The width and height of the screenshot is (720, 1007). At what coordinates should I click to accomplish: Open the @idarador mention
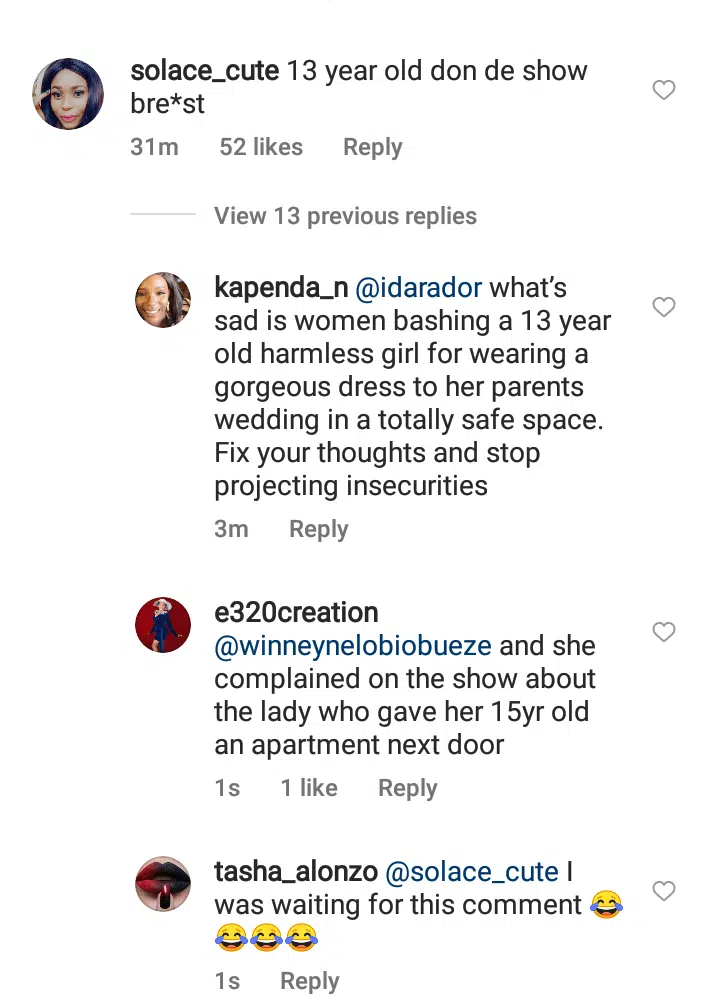pyautogui.click(x=418, y=288)
